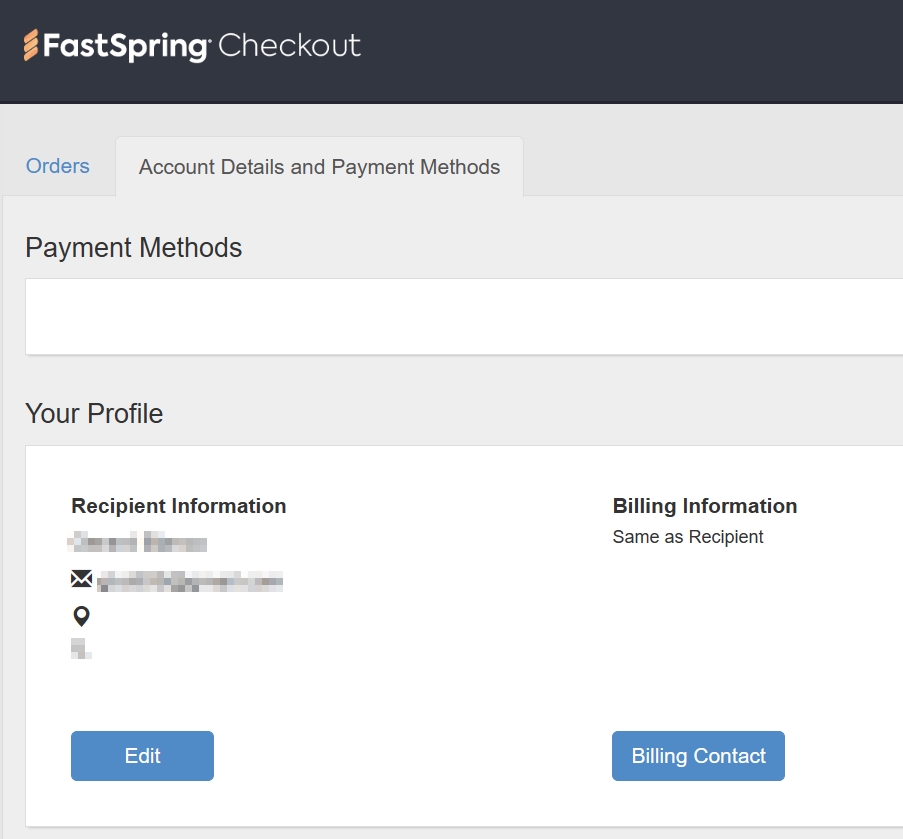Select the Same as Recipient text

point(687,537)
